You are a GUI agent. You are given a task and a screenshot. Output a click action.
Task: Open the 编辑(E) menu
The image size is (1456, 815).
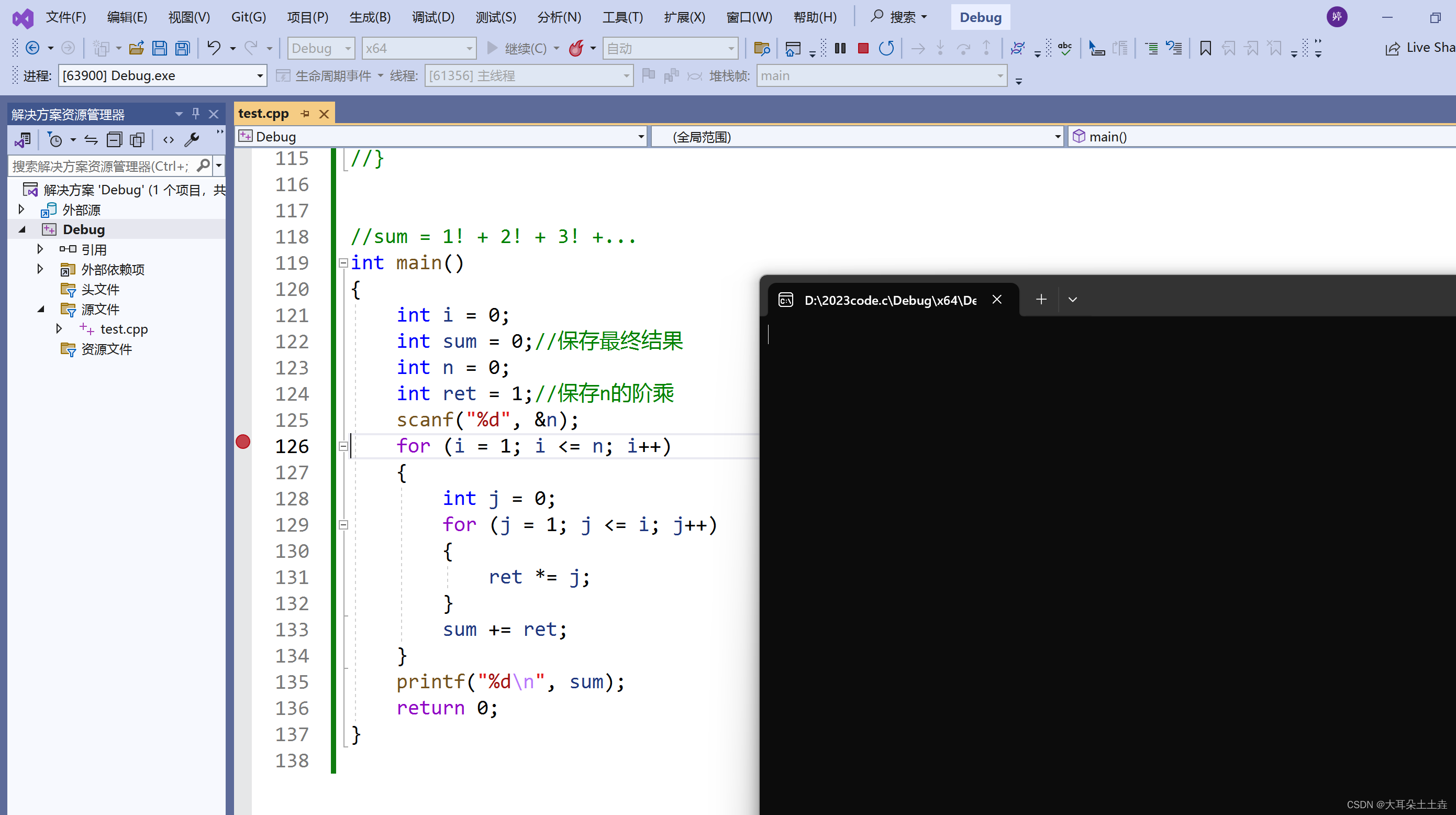tap(127, 17)
